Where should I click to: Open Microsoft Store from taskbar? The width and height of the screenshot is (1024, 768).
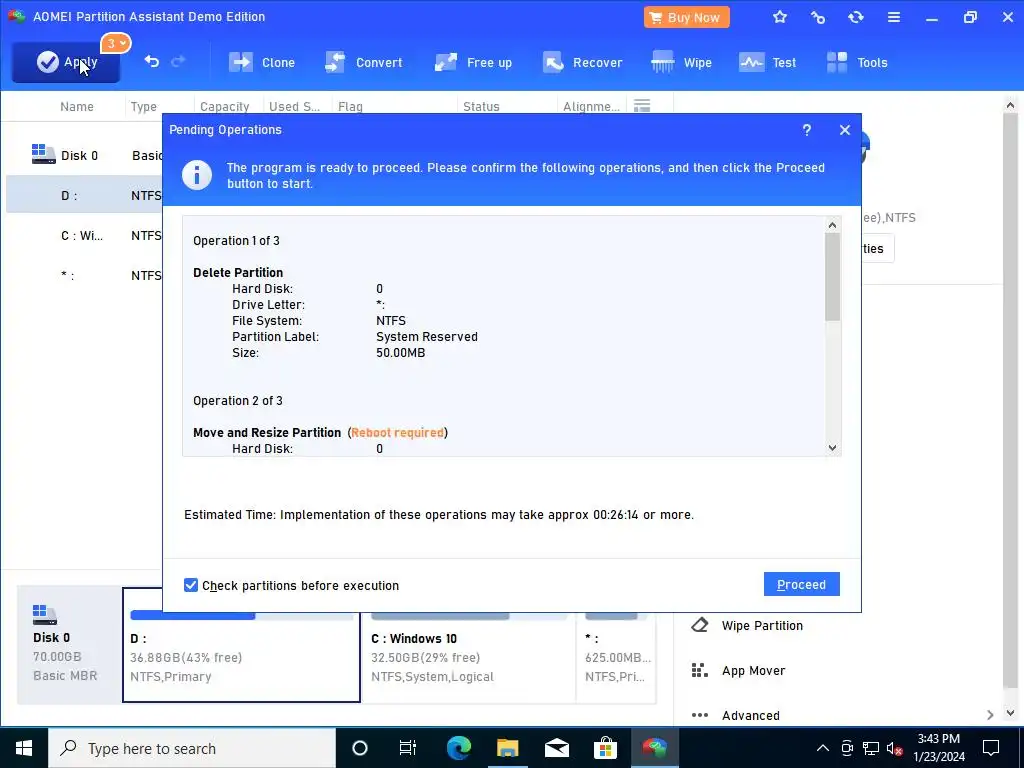tap(605, 748)
